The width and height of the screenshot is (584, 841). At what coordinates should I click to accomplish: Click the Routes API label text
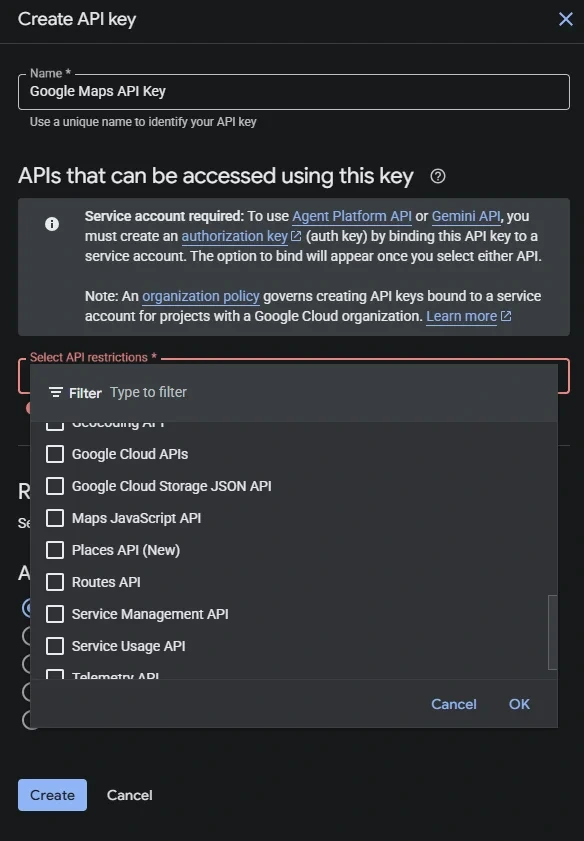coord(106,582)
